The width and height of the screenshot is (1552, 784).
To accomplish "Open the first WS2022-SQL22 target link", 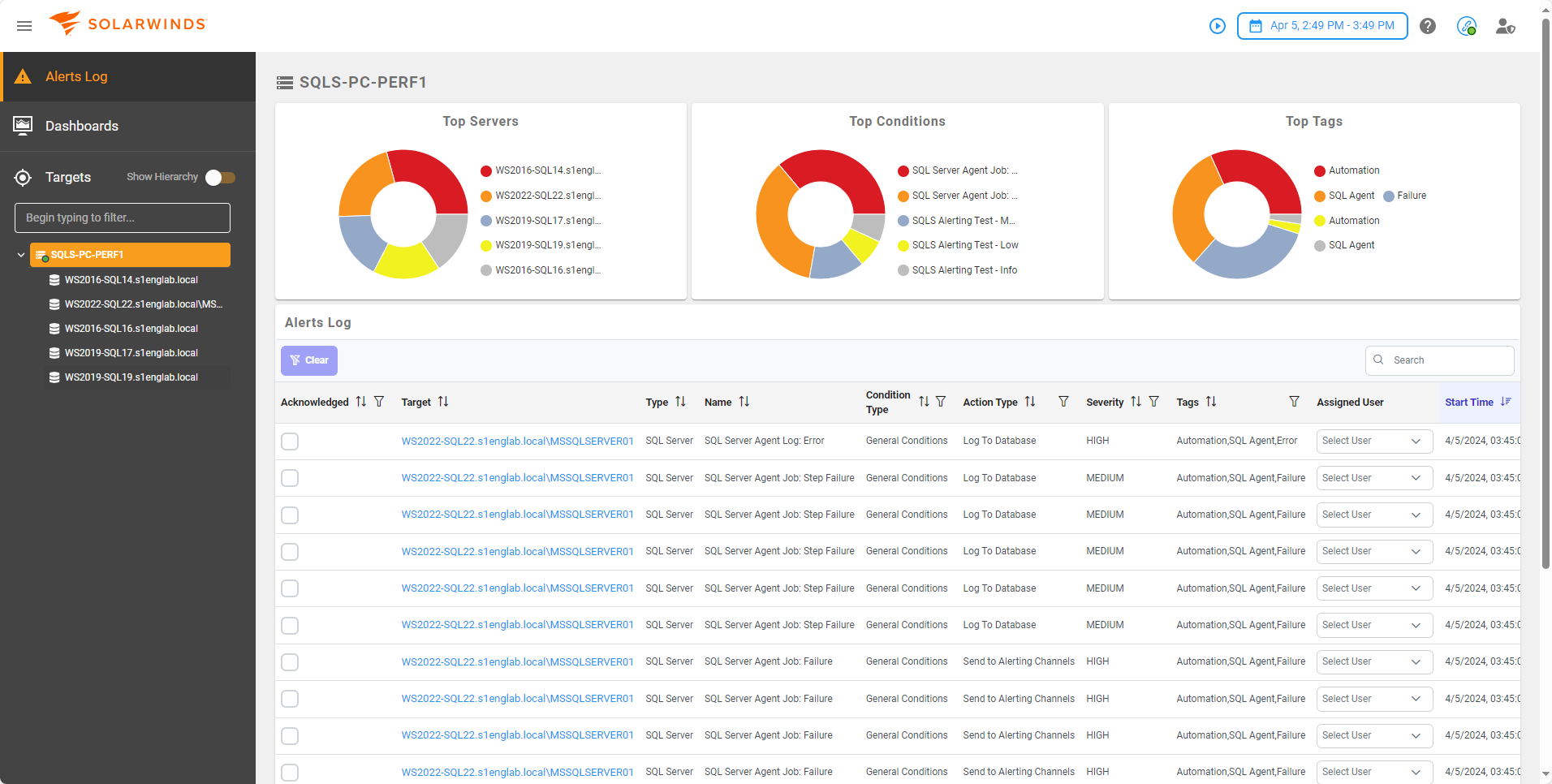I will (x=517, y=442).
